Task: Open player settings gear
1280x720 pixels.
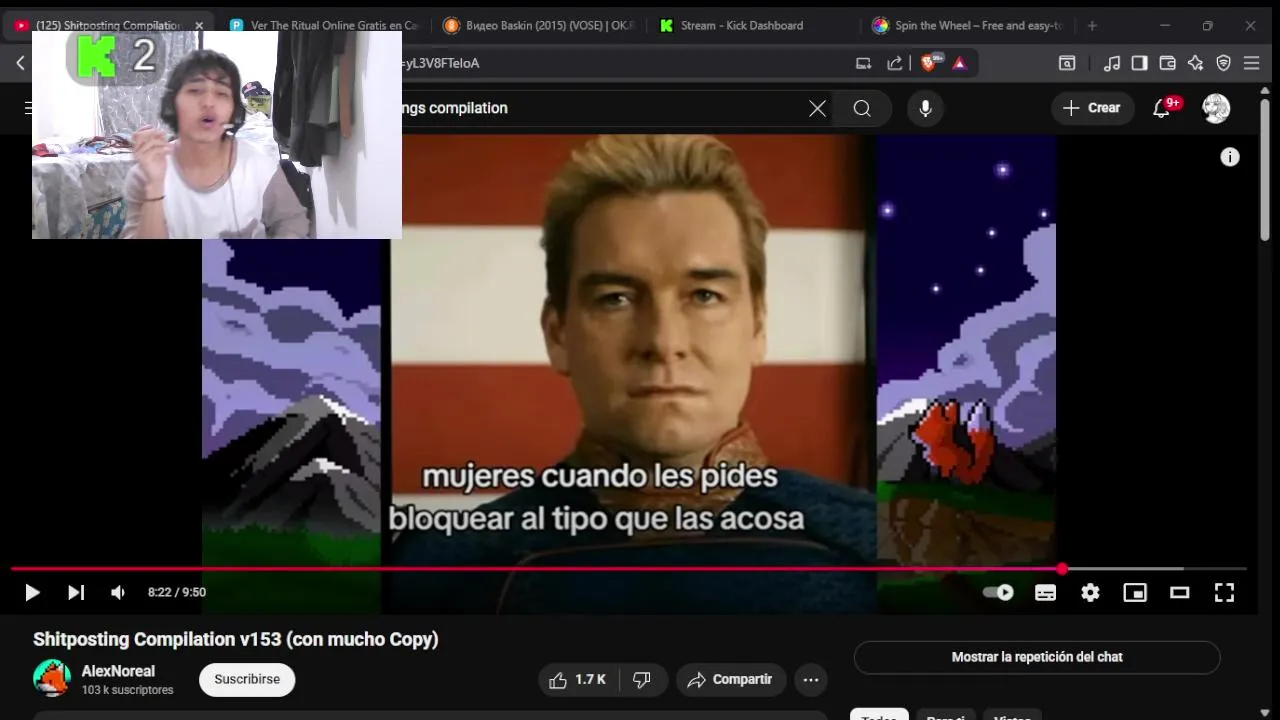Action: click(1090, 593)
